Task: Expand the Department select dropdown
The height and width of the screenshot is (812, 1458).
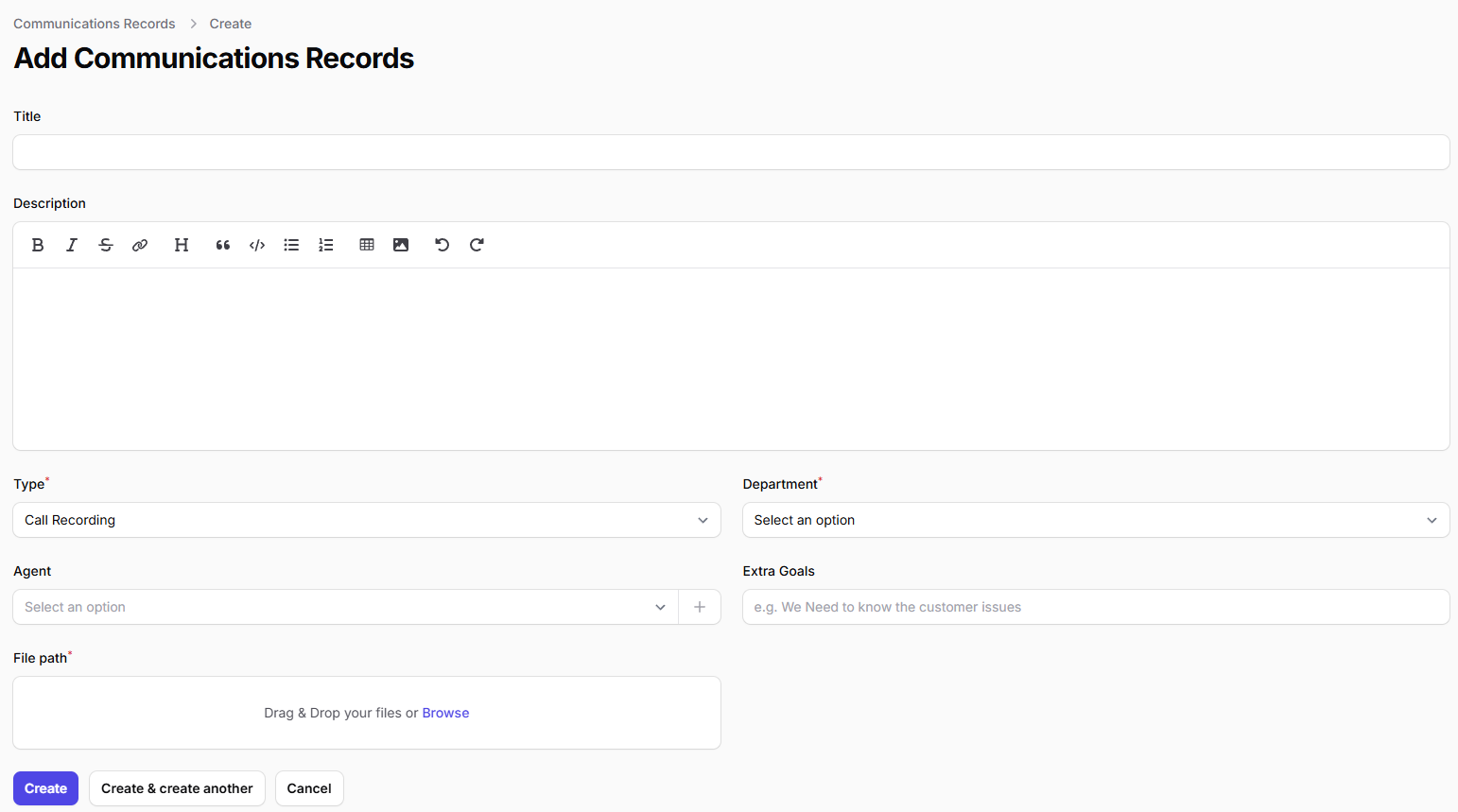Action: click(1095, 520)
